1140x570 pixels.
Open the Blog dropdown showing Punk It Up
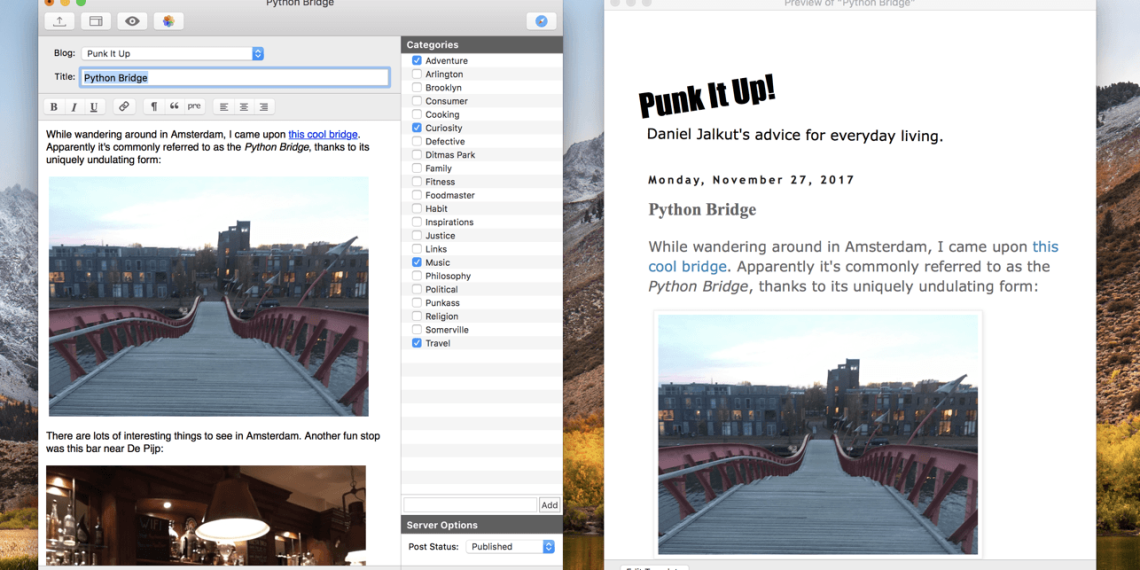point(172,54)
